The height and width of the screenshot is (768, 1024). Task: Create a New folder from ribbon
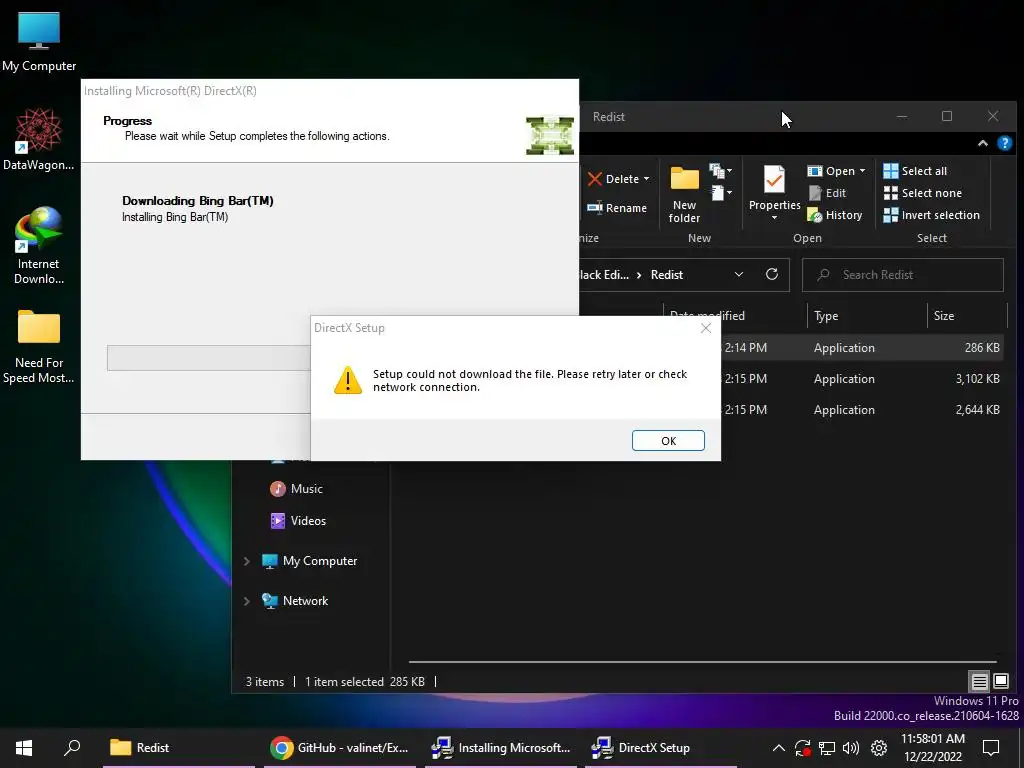(x=684, y=195)
